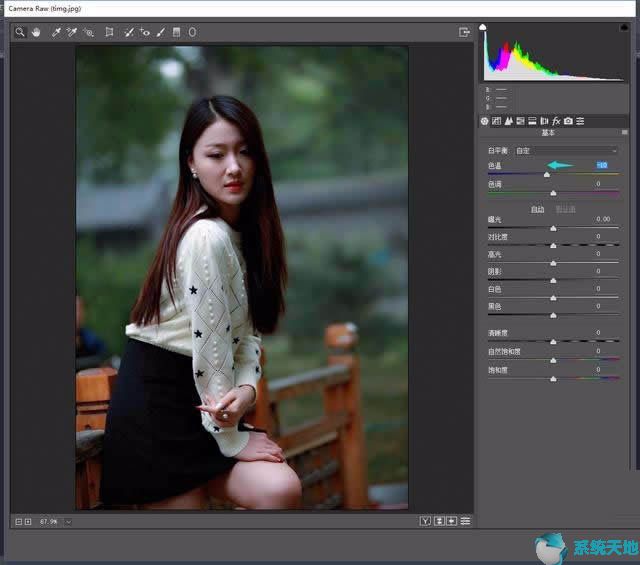Click the clarity value field
640x565 pixels.
(598, 332)
